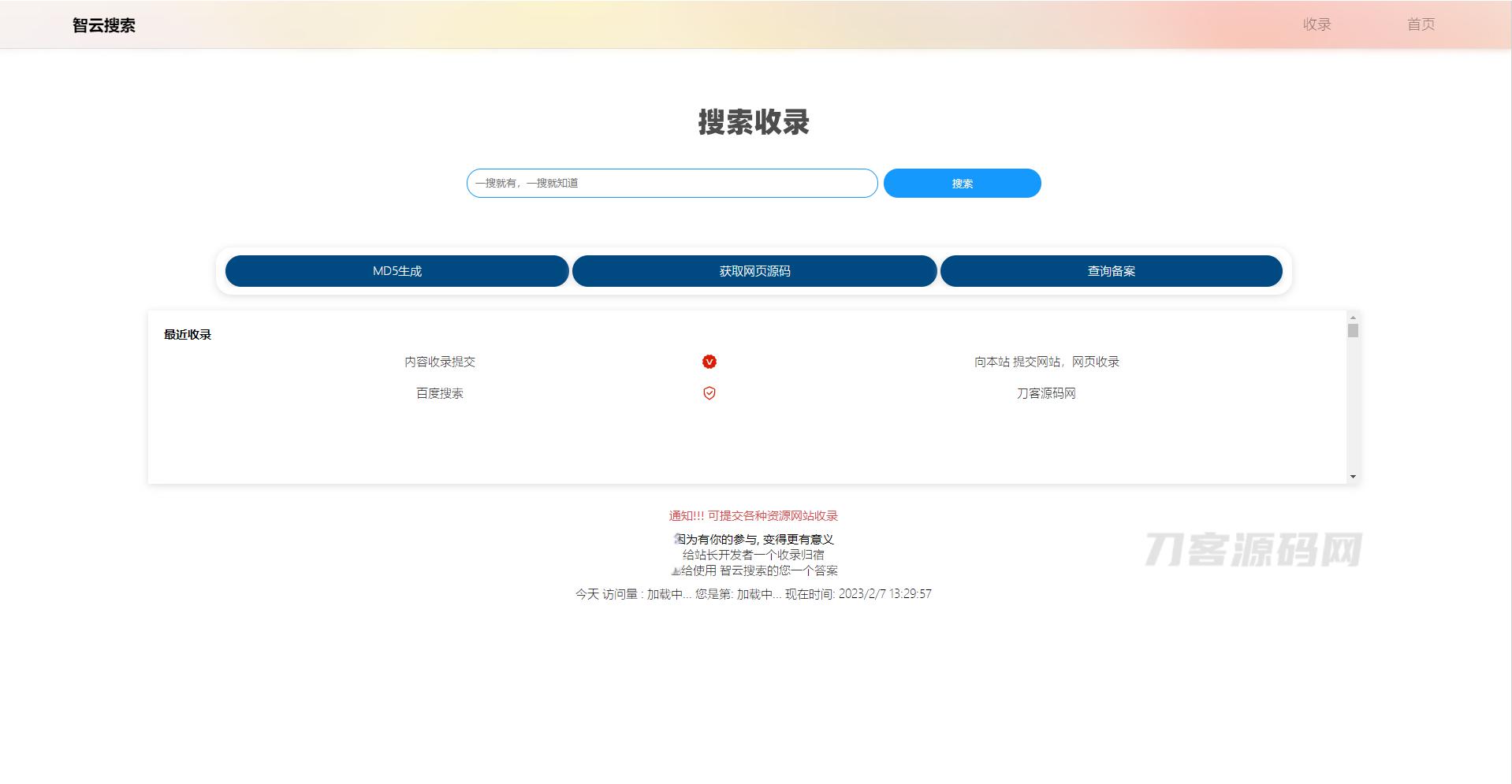This screenshot has width=1512, height=784.
Task: Open the 获取网页源码 tool
Action: 754,271
